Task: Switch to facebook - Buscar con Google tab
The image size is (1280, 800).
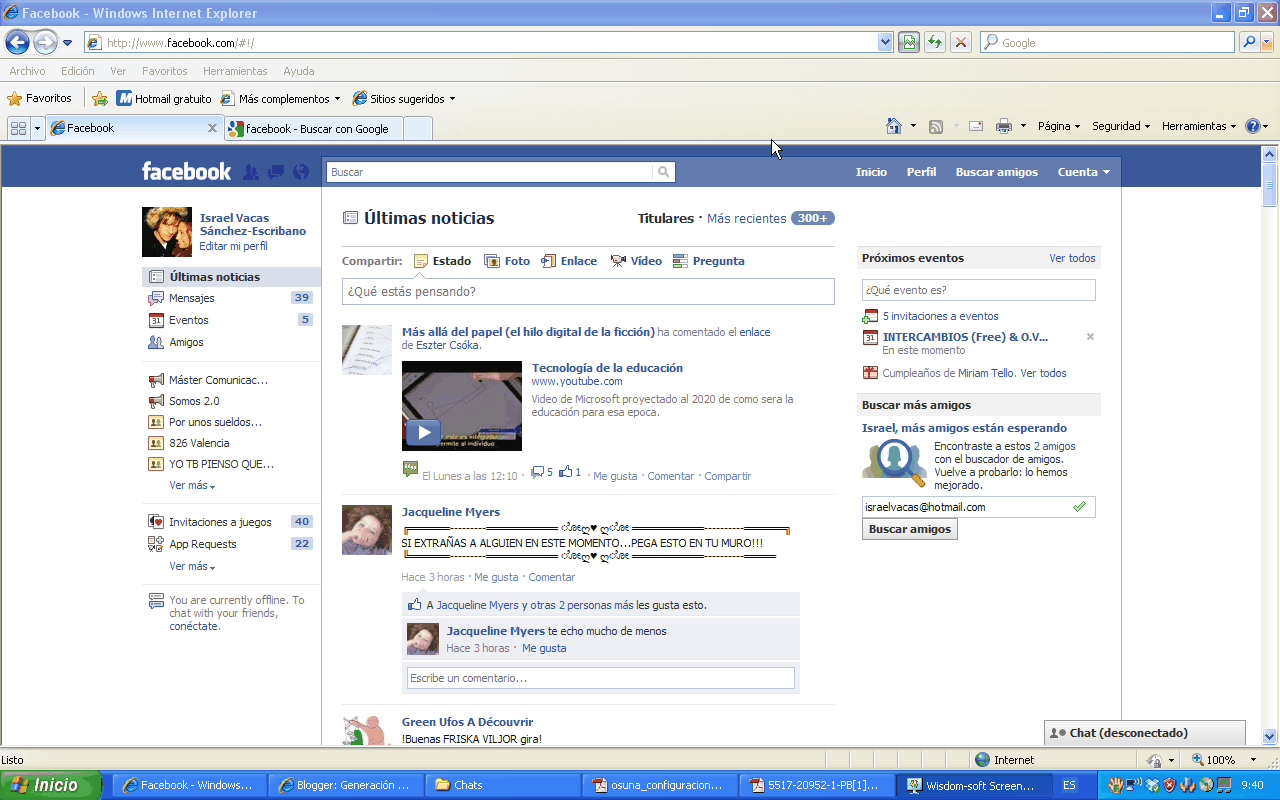Action: click(315, 128)
